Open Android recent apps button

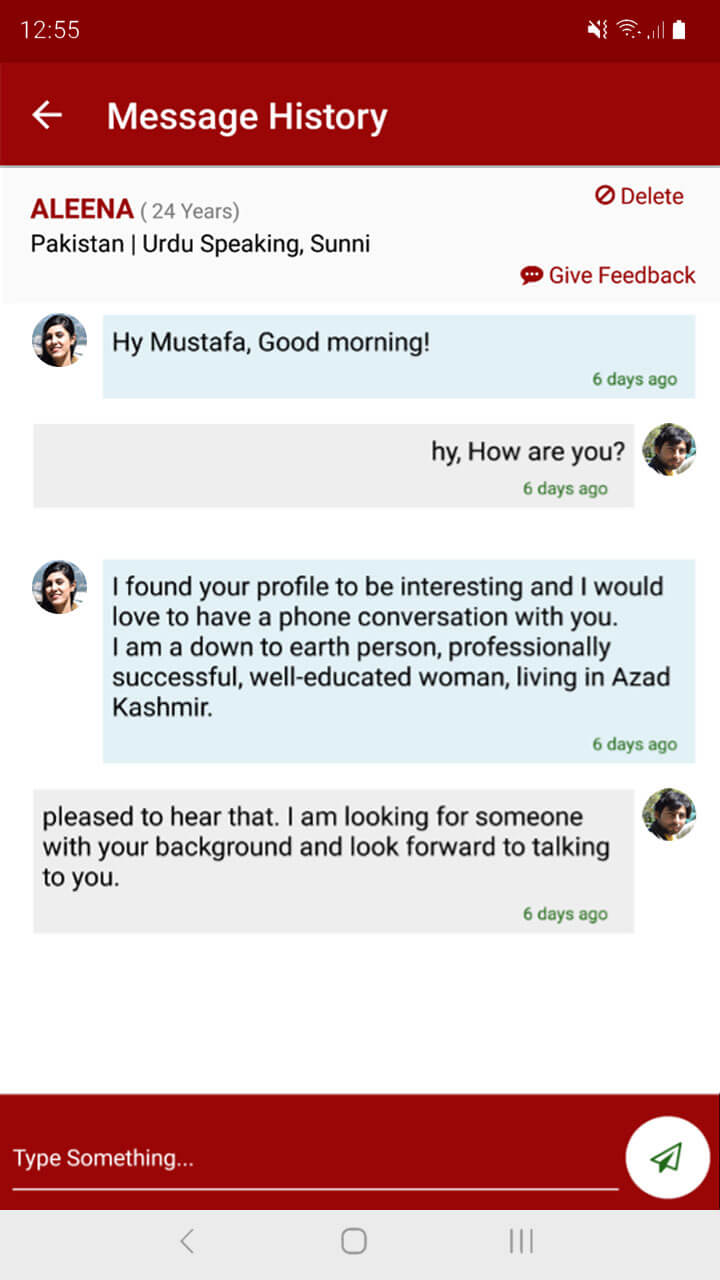pyautogui.click(x=521, y=1241)
